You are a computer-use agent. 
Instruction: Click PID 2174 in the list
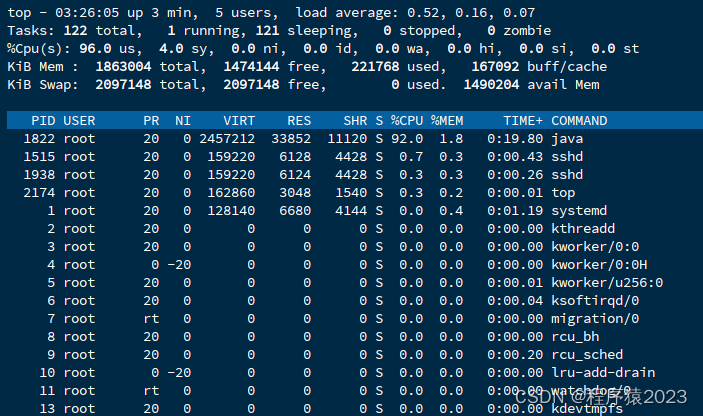pyautogui.click(x=39, y=192)
